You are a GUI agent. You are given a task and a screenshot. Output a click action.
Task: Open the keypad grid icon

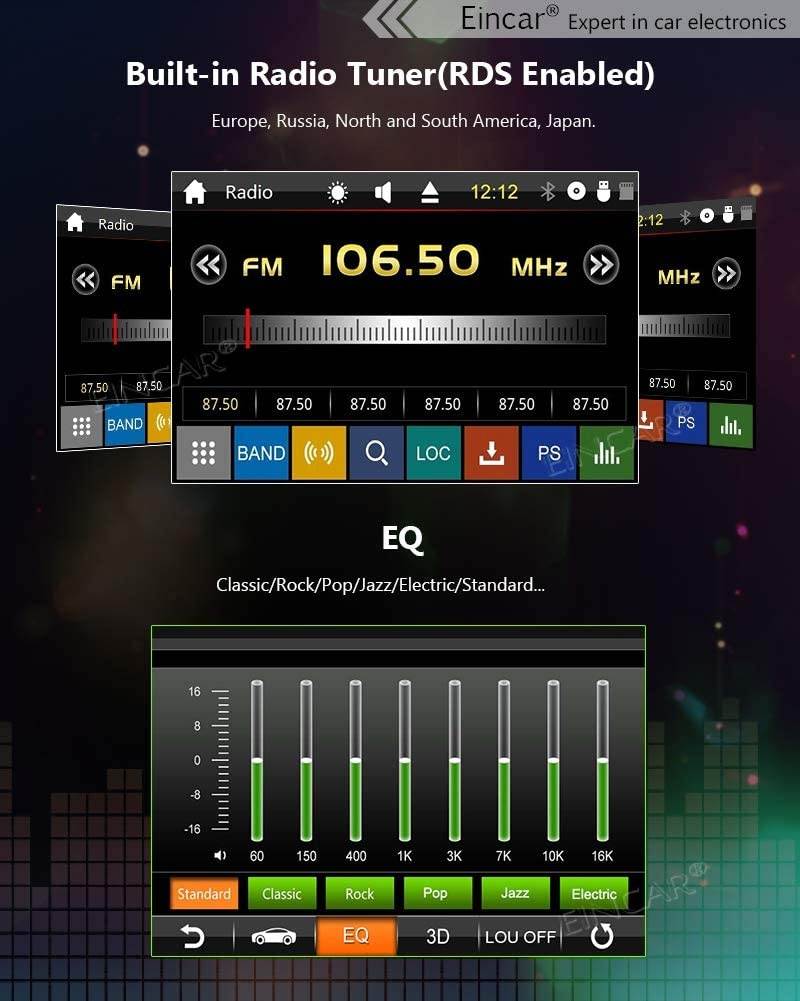pos(203,453)
